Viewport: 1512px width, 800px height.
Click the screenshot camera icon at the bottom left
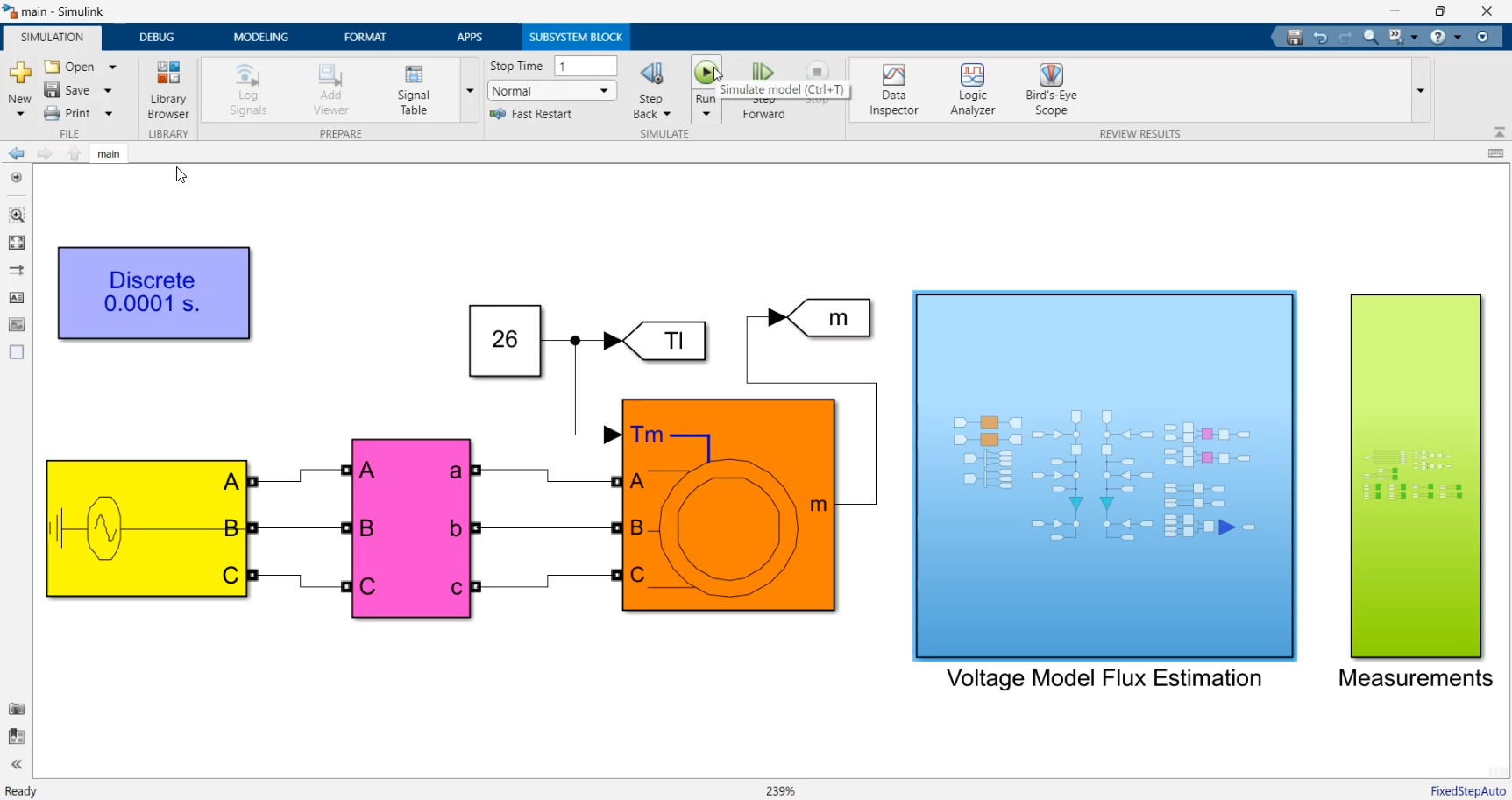click(17, 709)
